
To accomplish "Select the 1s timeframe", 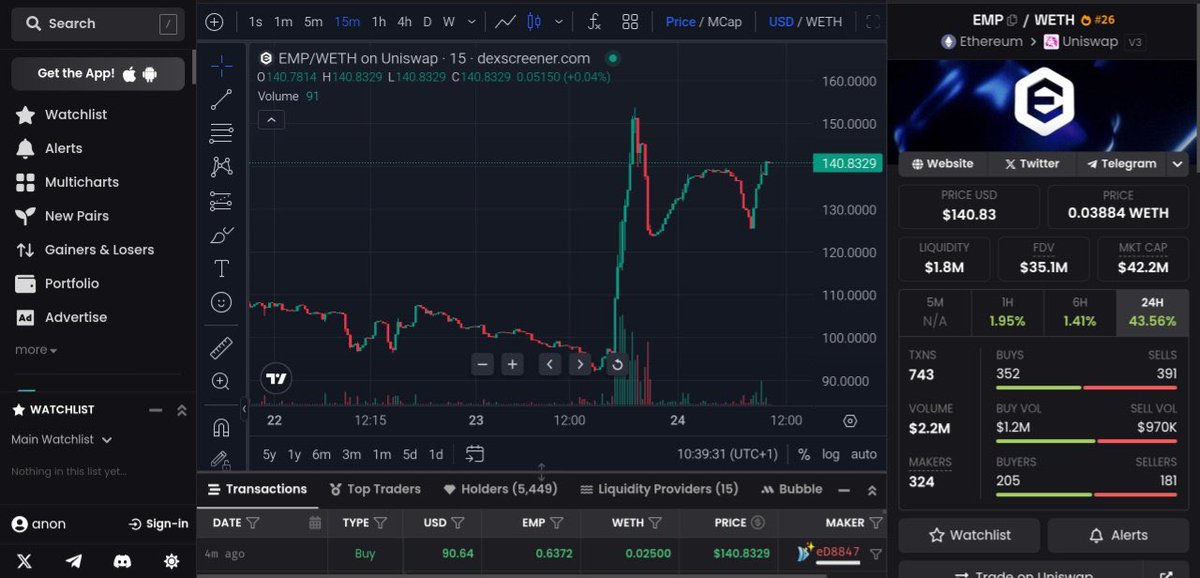I will [255, 21].
